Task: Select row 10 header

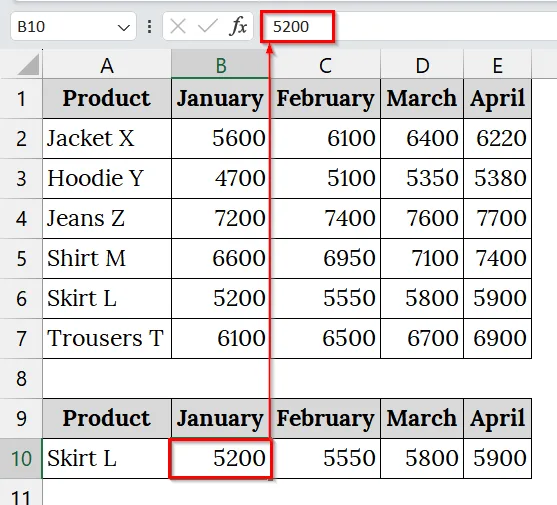Action: (x=21, y=458)
